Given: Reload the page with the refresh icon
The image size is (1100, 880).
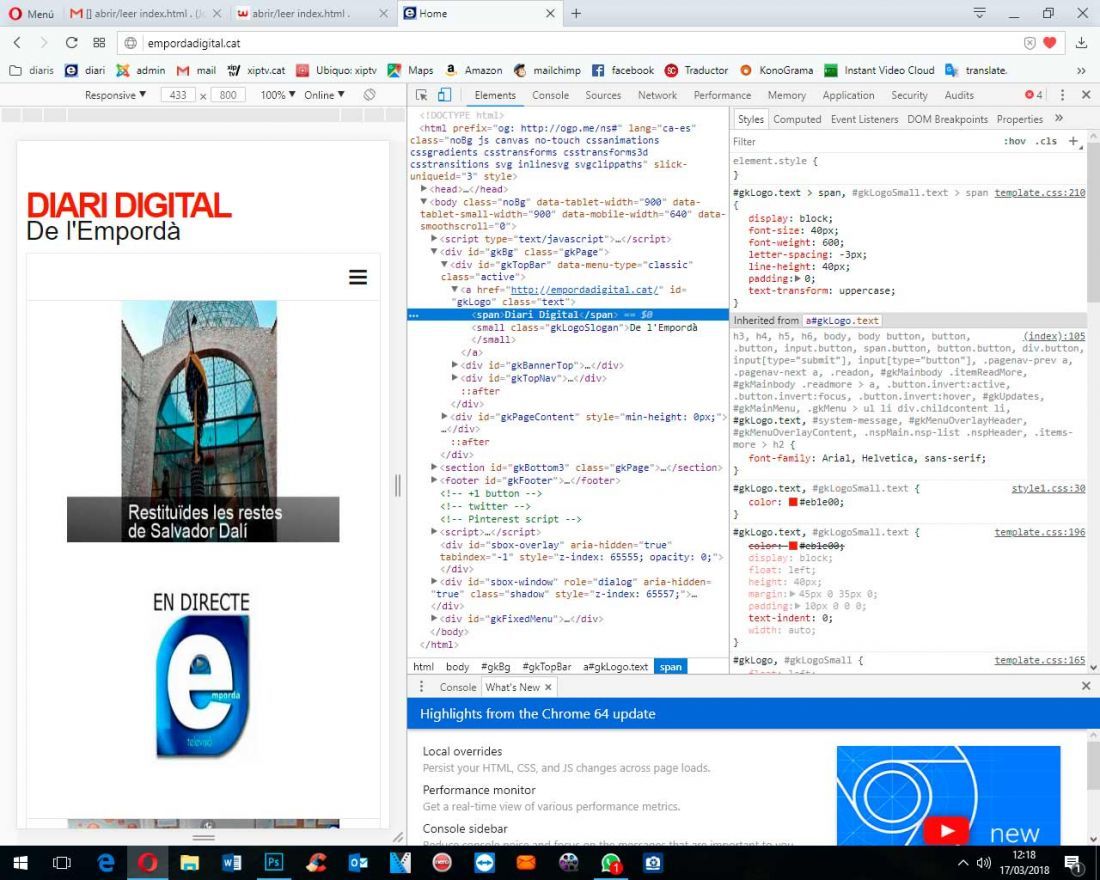Looking at the screenshot, I should coord(71,43).
